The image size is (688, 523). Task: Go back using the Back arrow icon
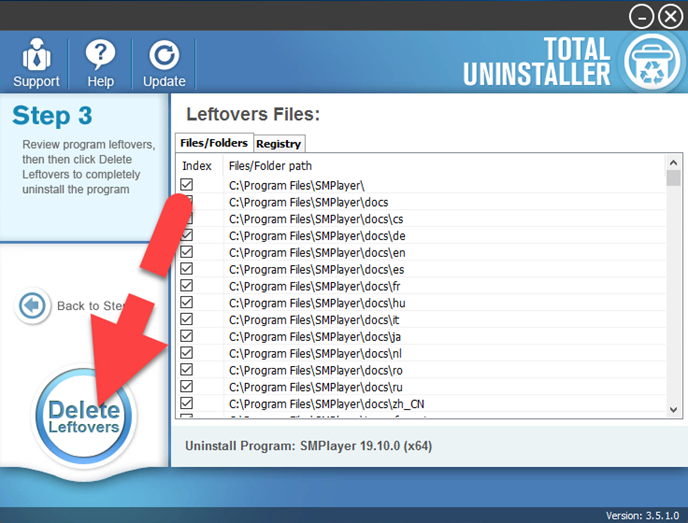pyautogui.click(x=32, y=305)
